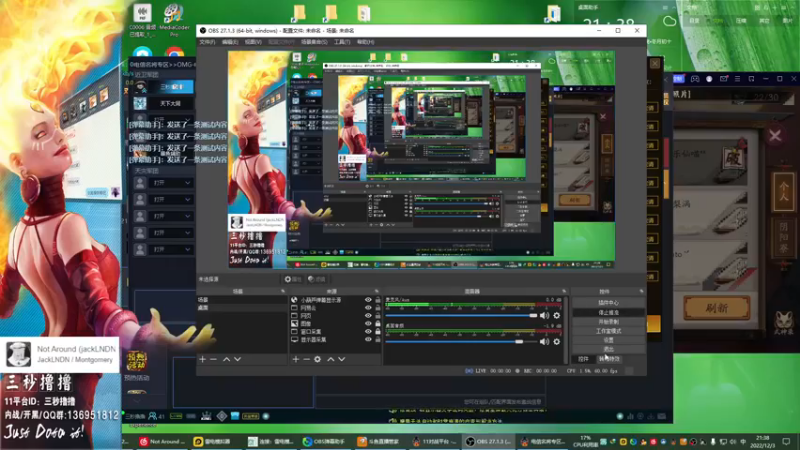Switch to the 控件 tab in controls dock

coord(583,359)
